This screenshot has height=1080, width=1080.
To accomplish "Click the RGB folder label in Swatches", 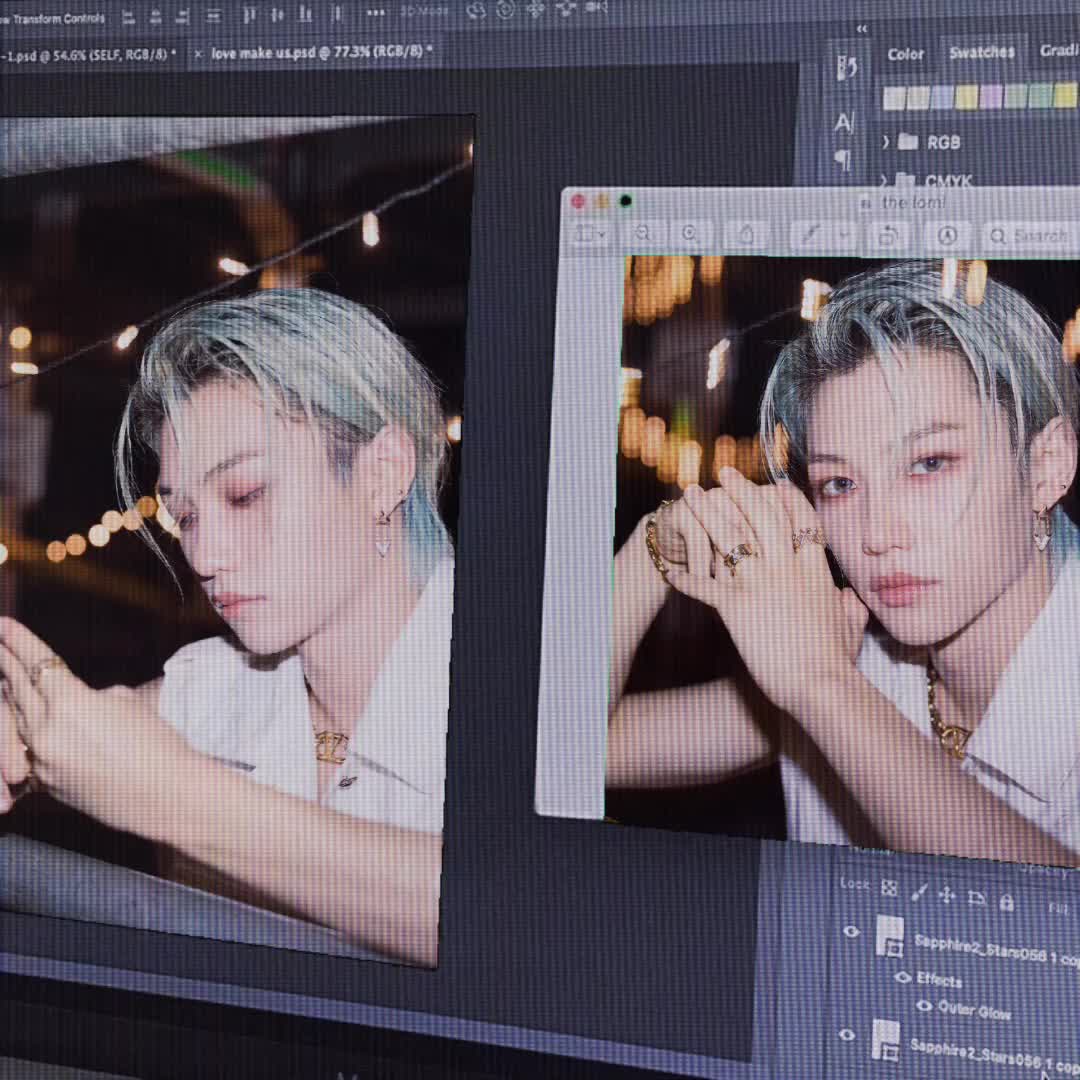I will click(x=943, y=143).
